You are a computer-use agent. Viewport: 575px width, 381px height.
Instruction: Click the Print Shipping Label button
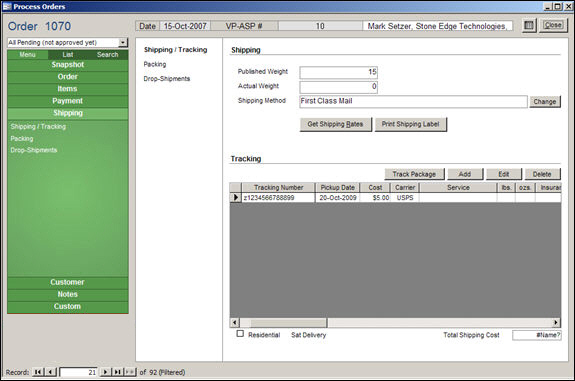pyautogui.click(x=410, y=124)
